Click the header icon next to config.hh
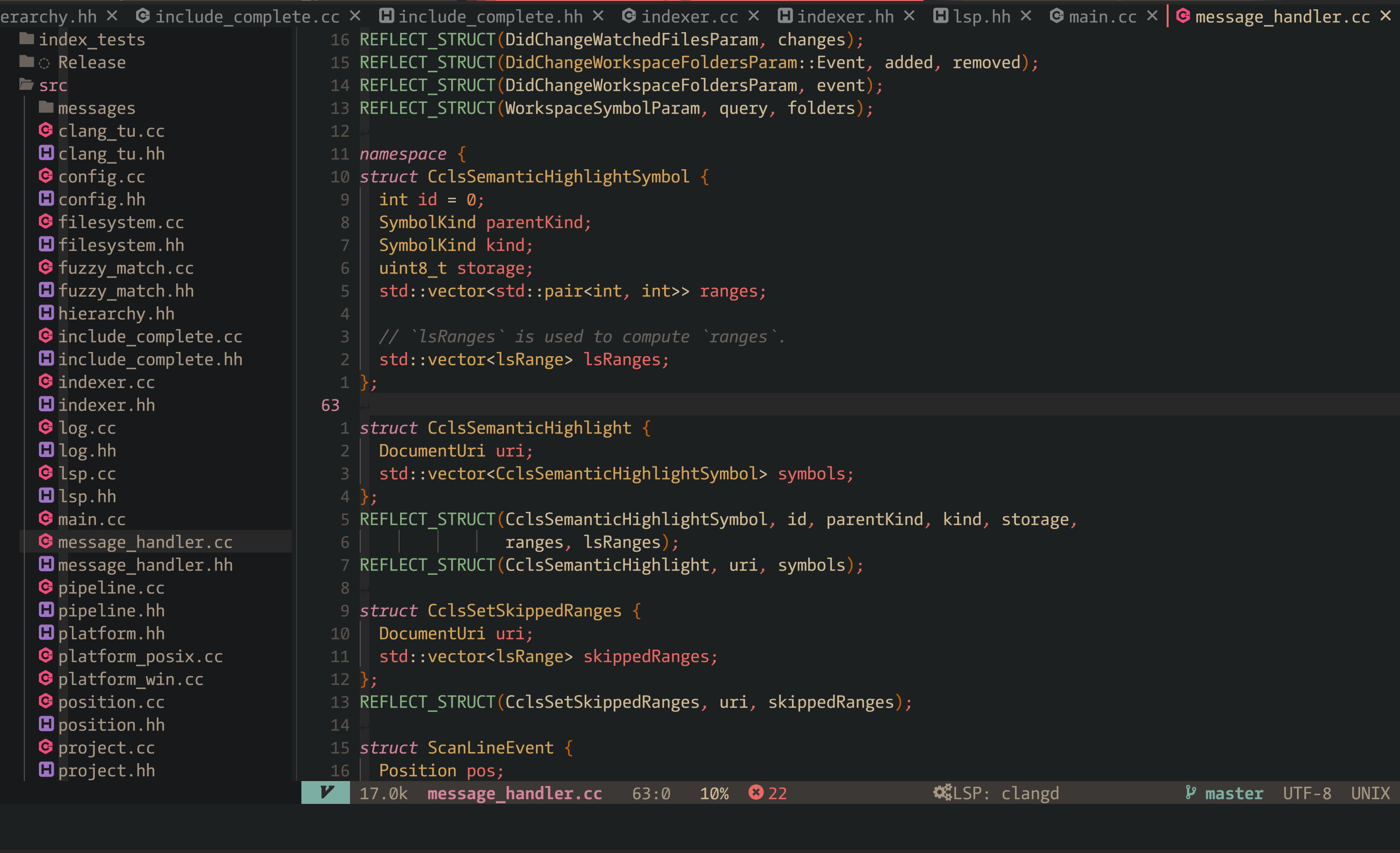This screenshot has width=1400, height=853. pyautogui.click(x=46, y=199)
